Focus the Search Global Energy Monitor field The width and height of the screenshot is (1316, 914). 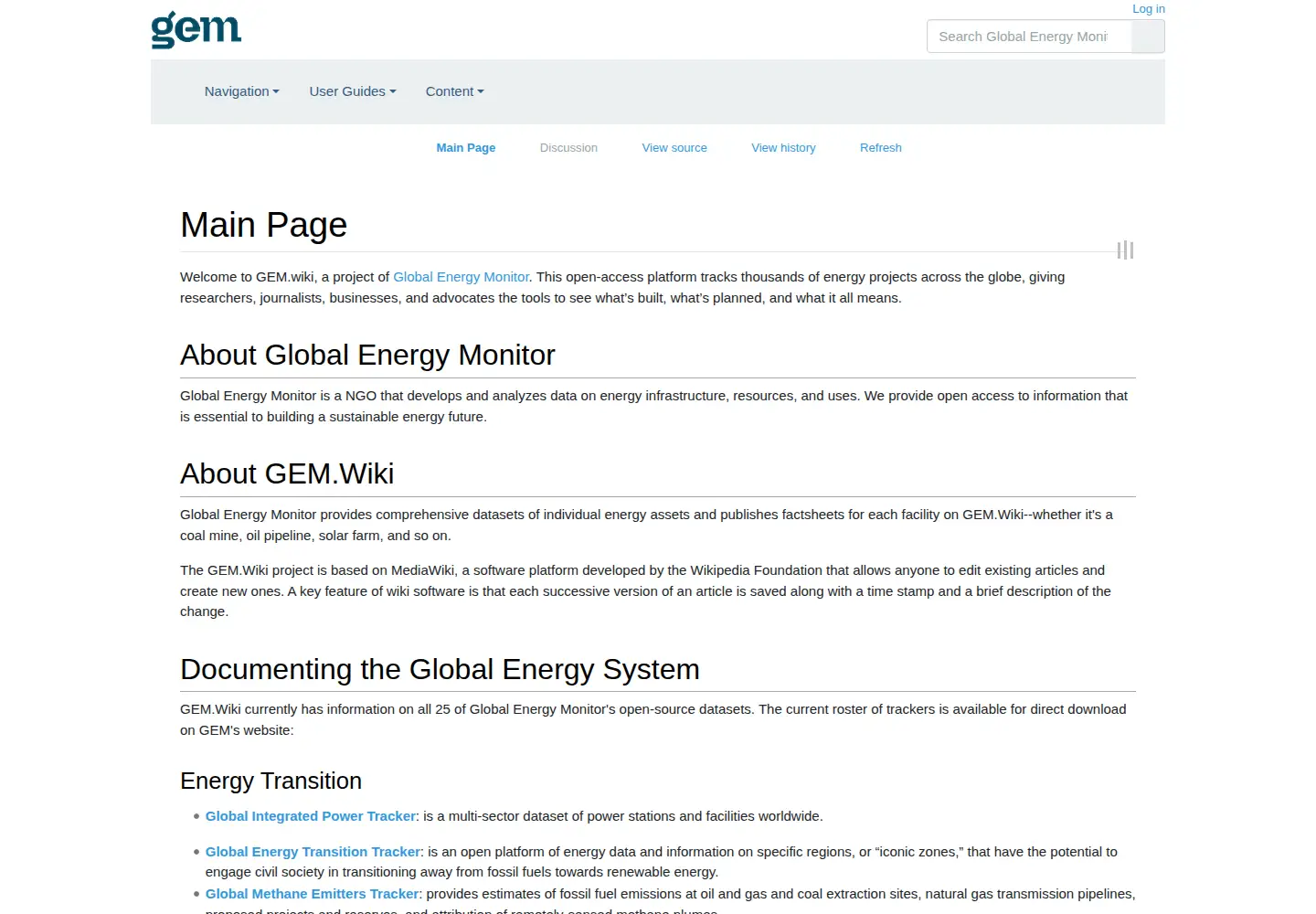coord(1029,37)
